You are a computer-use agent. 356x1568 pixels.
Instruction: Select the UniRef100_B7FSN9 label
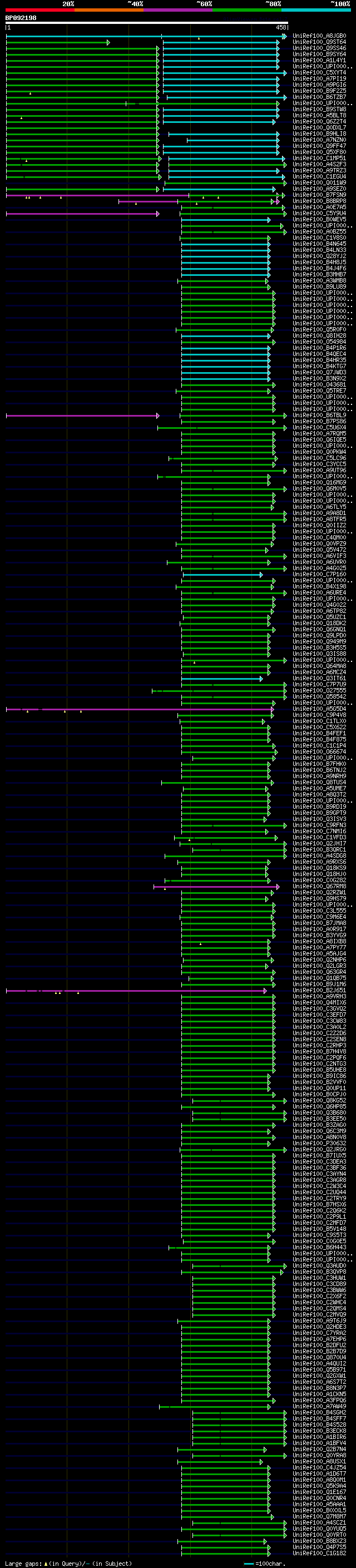pyautogui.click(x=319, y=195)
